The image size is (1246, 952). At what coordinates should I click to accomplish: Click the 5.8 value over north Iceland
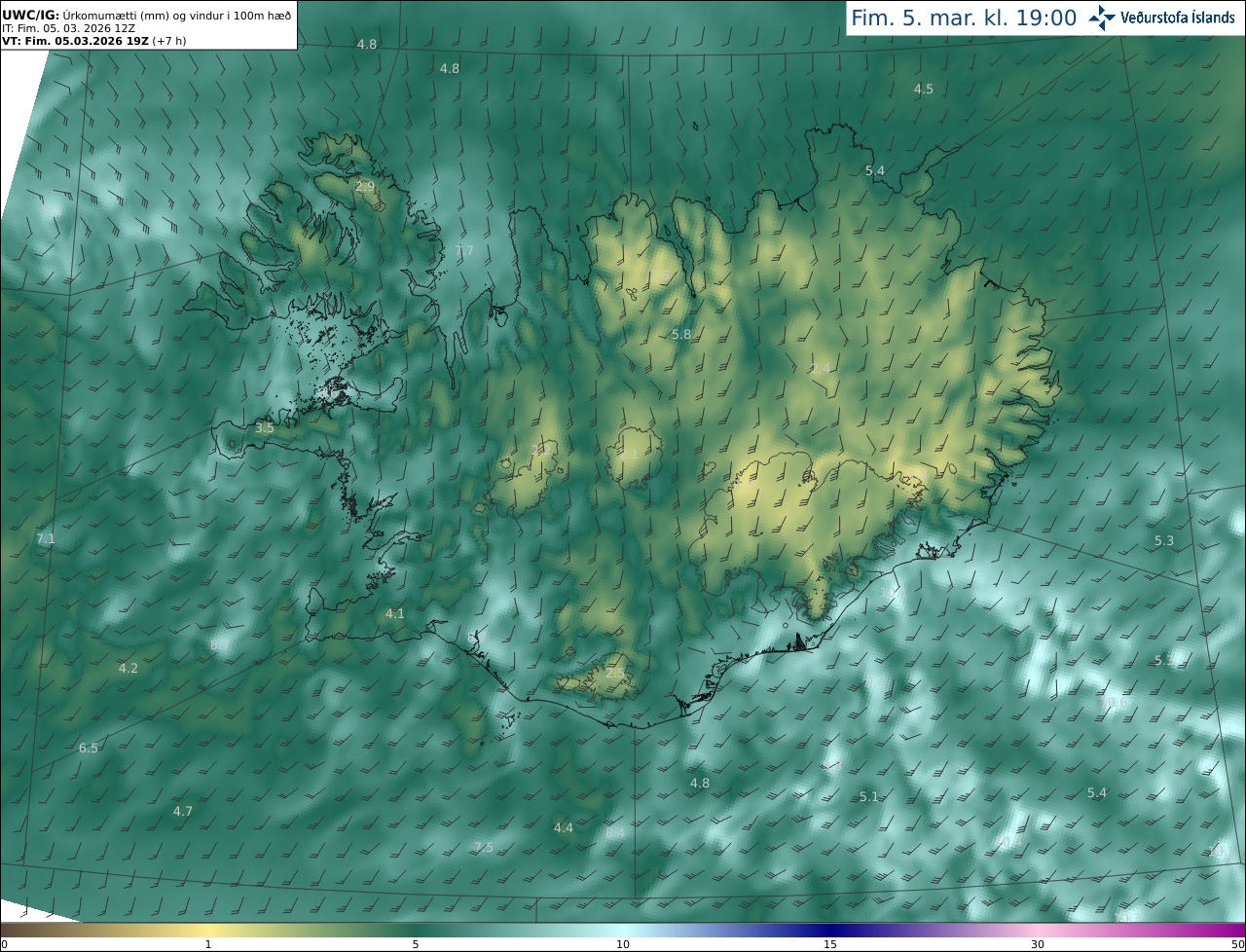coord(681,335)
